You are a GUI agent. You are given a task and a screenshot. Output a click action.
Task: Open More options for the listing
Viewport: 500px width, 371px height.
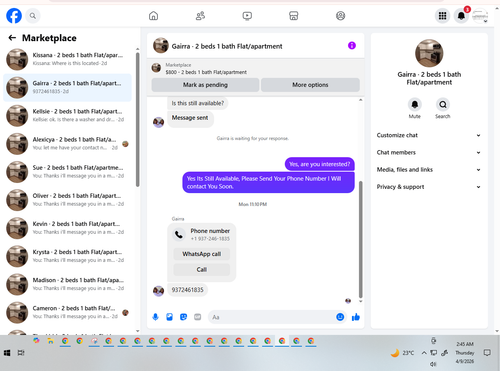pos(310,85)
